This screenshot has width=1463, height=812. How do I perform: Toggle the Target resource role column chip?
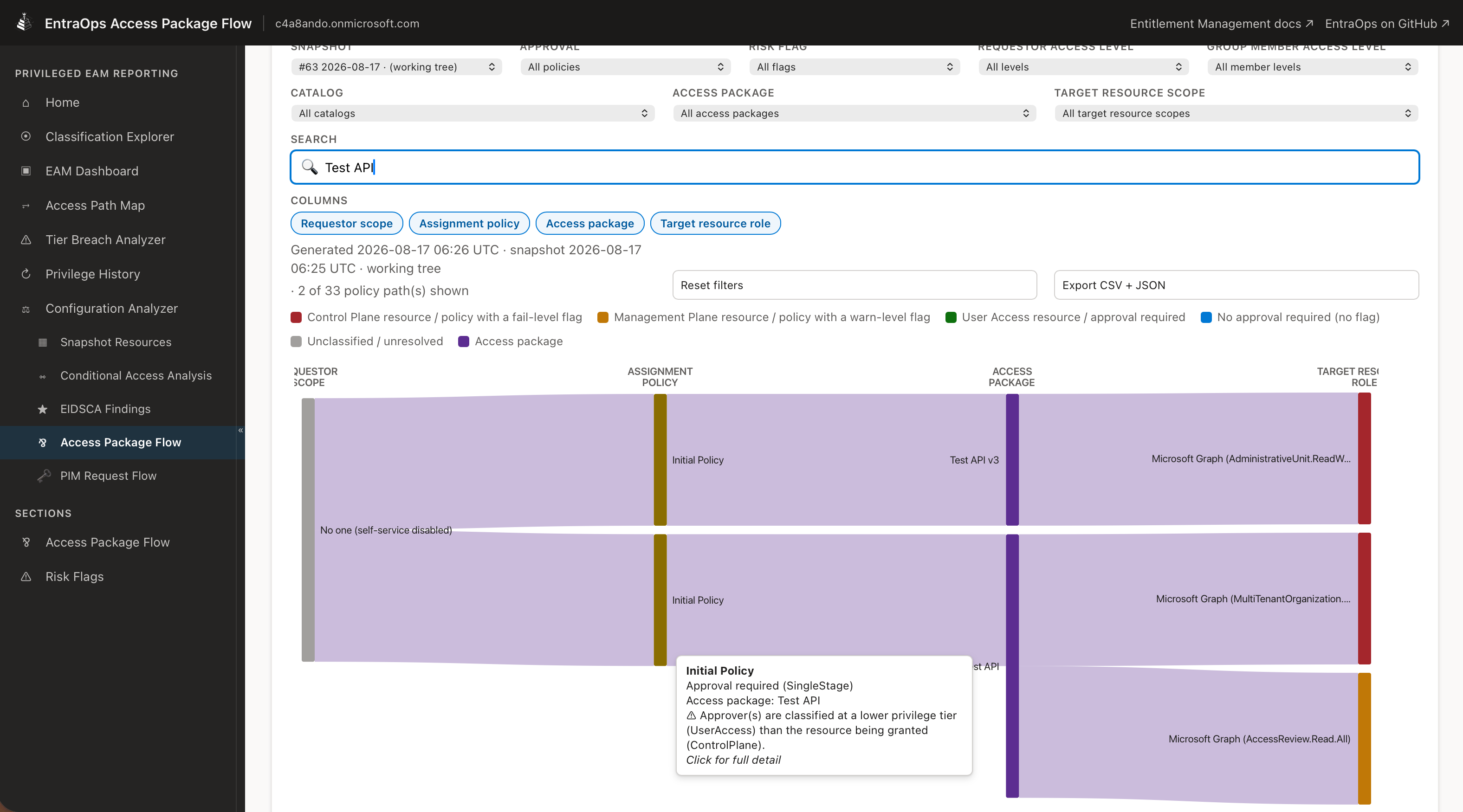coord(715,223)
